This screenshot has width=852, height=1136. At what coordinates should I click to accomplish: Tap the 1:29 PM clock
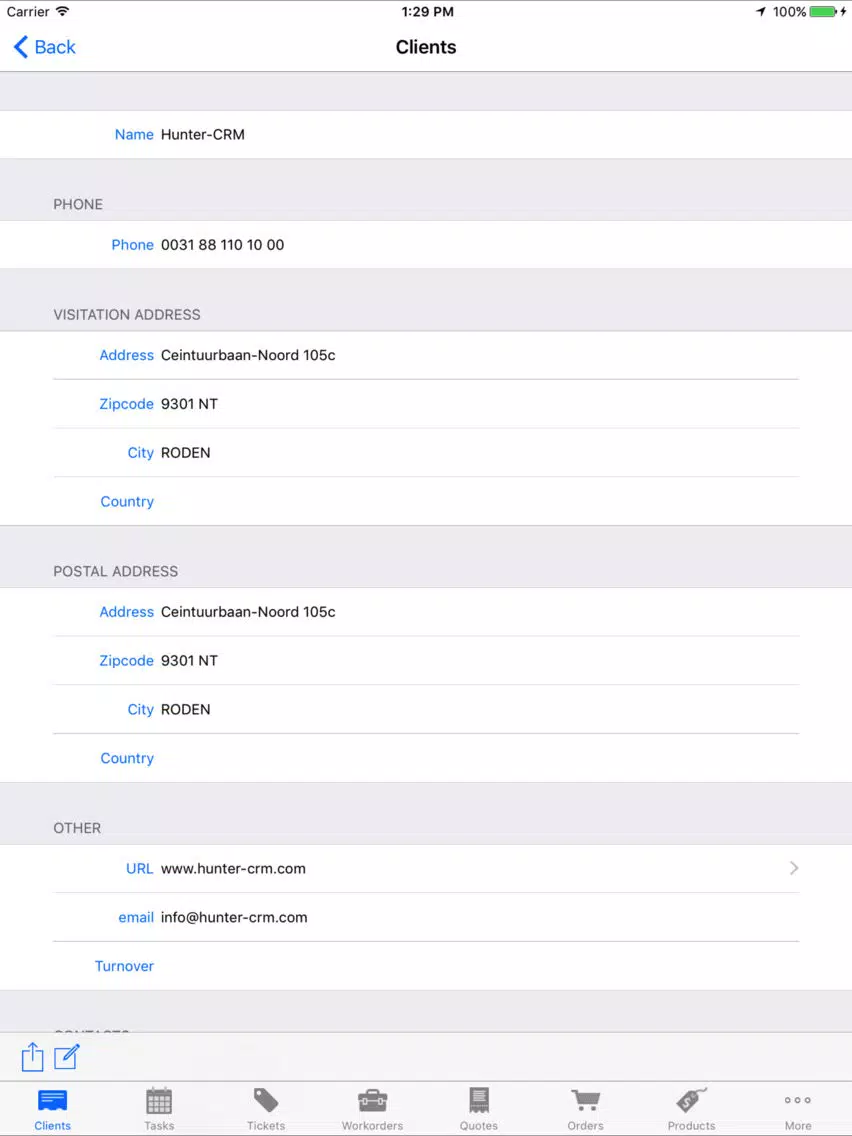pos(427,12)
